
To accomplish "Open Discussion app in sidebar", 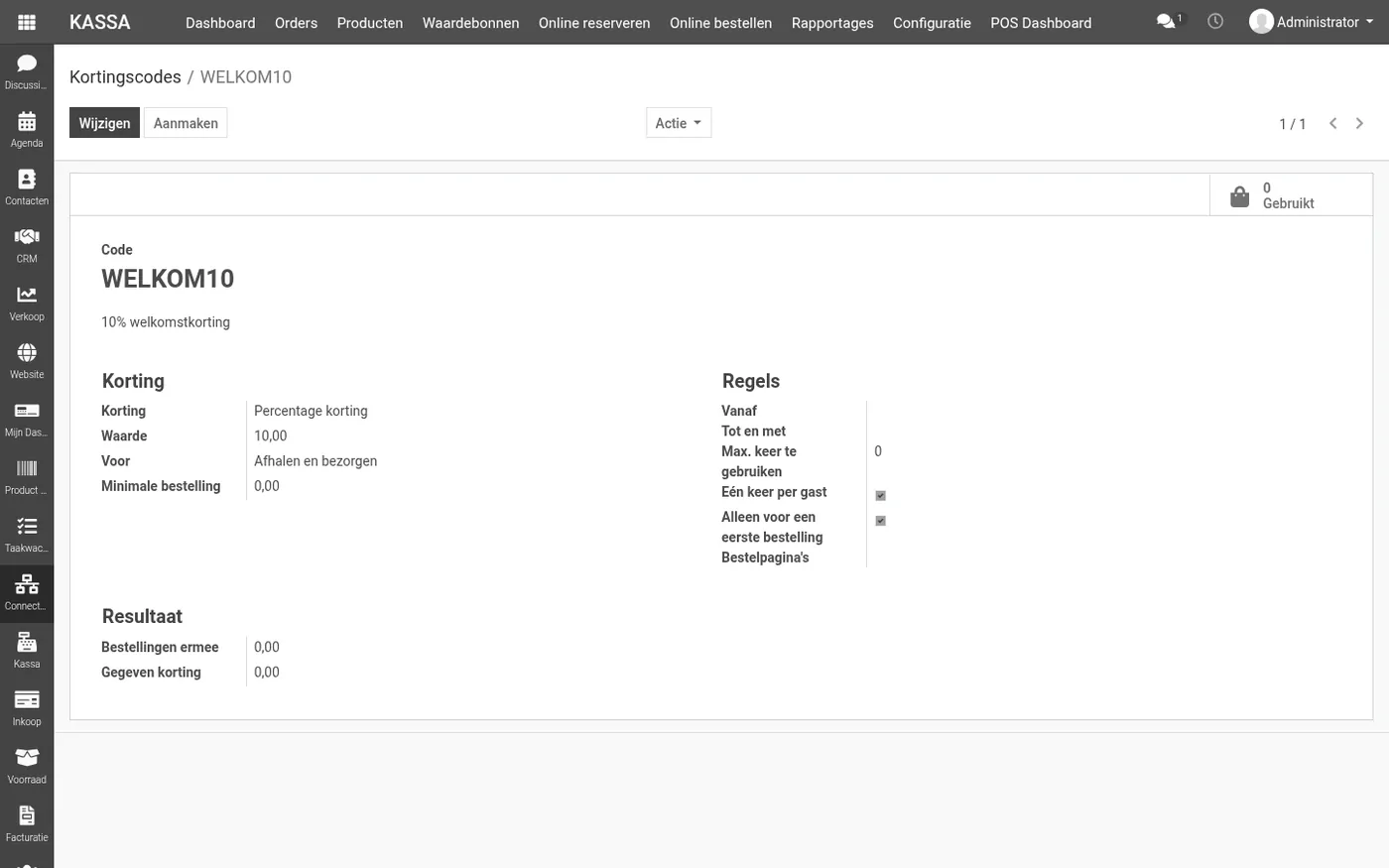I will point(27,72).
